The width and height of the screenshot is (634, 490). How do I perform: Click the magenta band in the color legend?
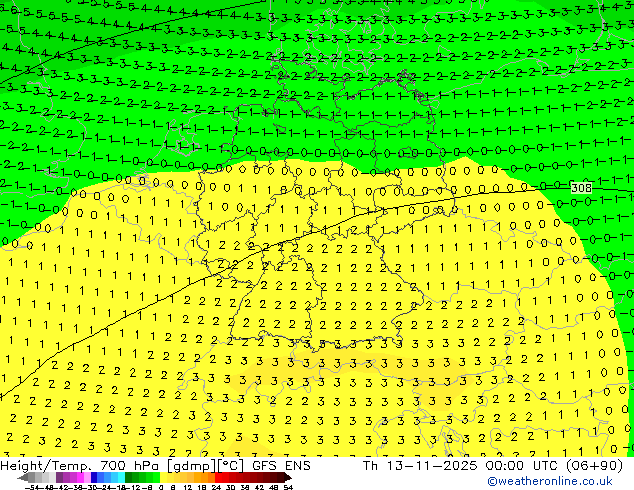pyautogui.click(x=80, y=477)
